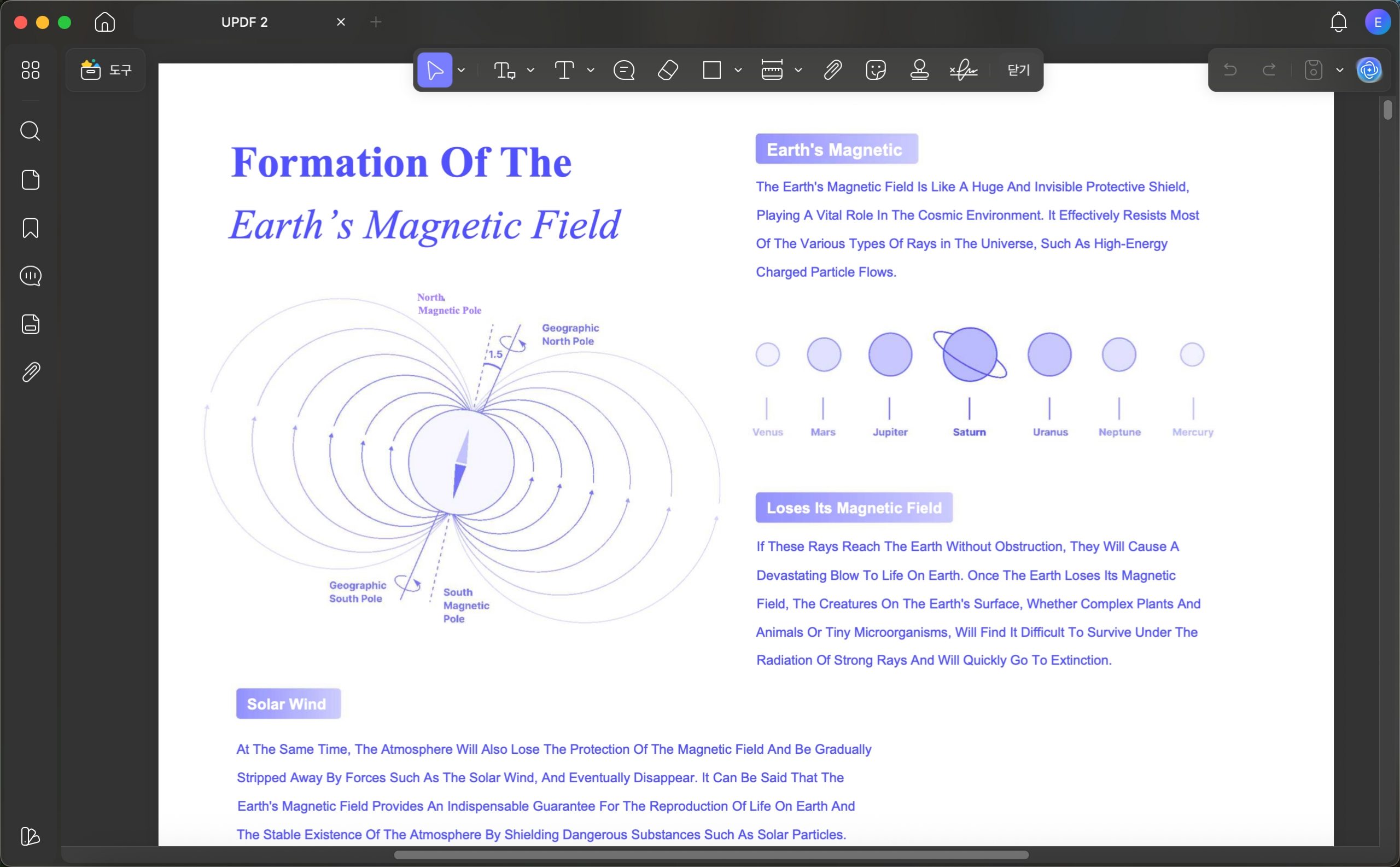This screenshot has height=867, width=1400.
Task: Switch to the UPDF 2 tab
Action: [244, 22]
